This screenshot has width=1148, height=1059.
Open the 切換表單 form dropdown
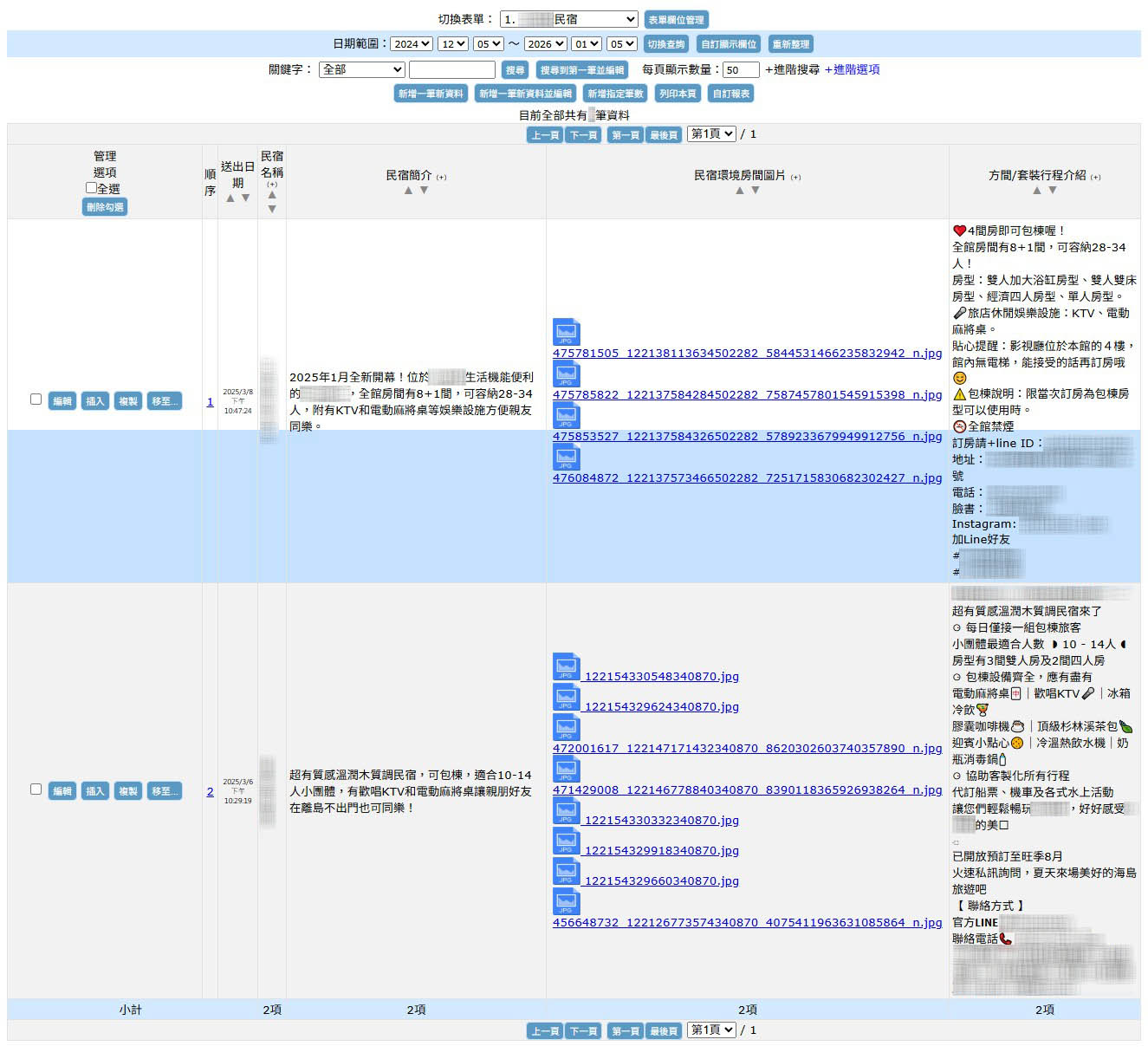[x=569, y=19]
